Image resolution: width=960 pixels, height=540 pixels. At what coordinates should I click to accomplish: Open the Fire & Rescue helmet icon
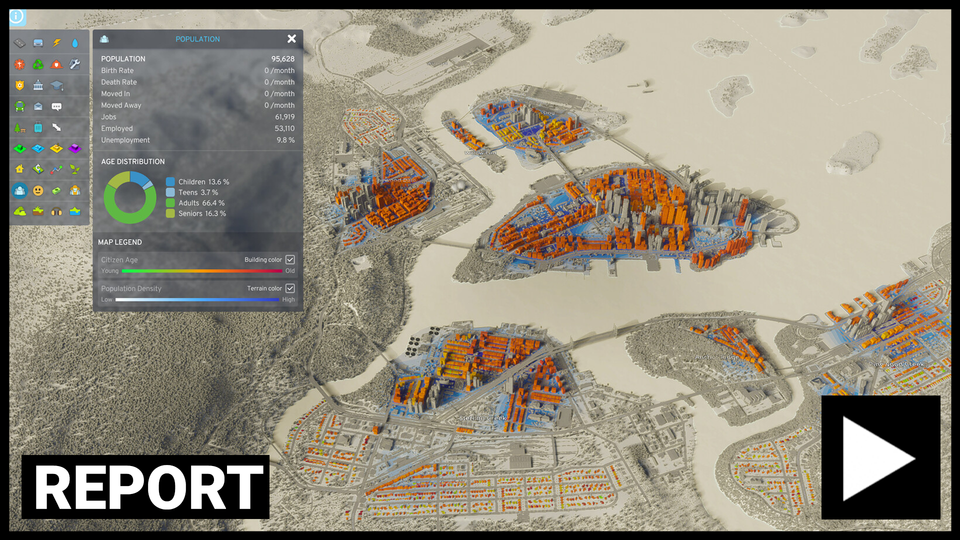coord(56,64)
